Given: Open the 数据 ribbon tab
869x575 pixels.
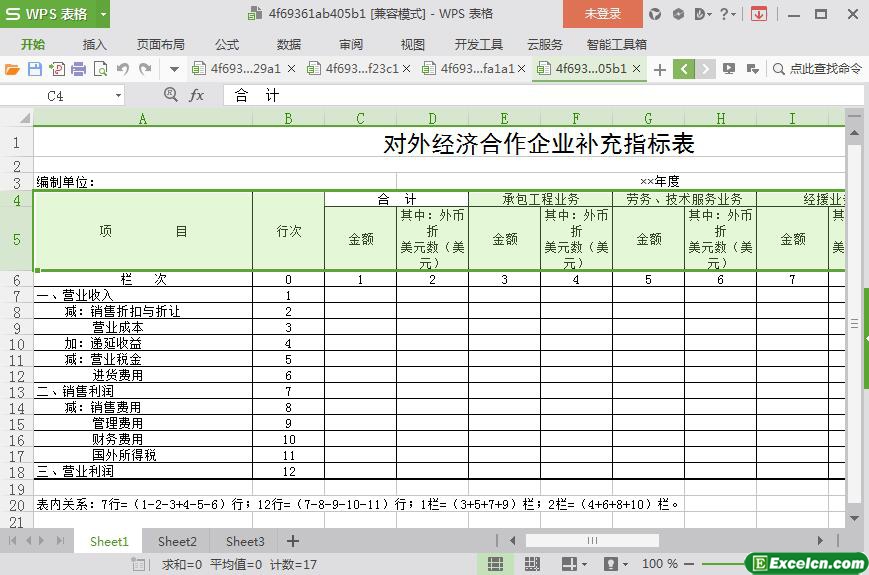Looking at the screenshot, I should (289, 45).
